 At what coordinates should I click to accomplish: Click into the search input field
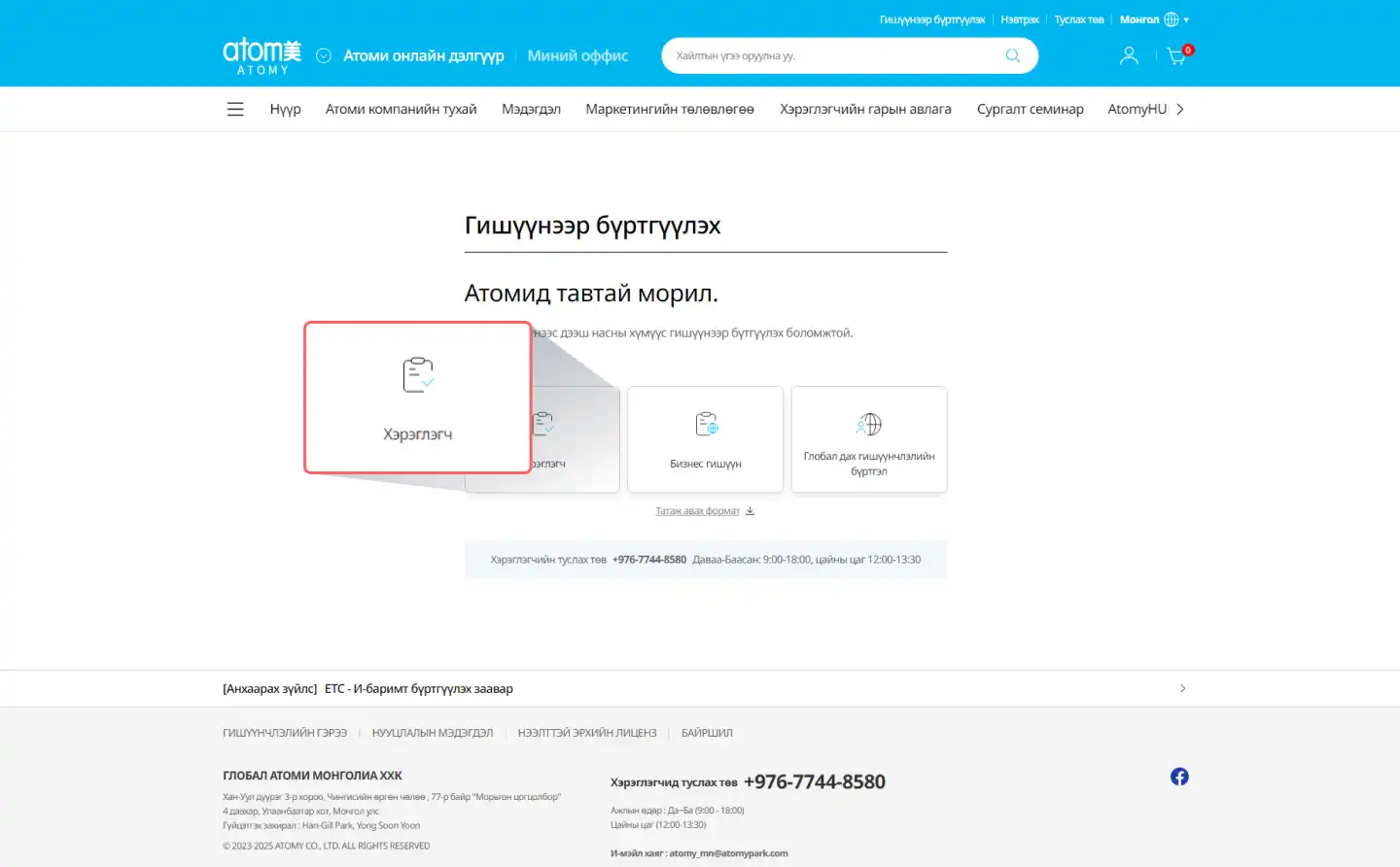(831, 56)
